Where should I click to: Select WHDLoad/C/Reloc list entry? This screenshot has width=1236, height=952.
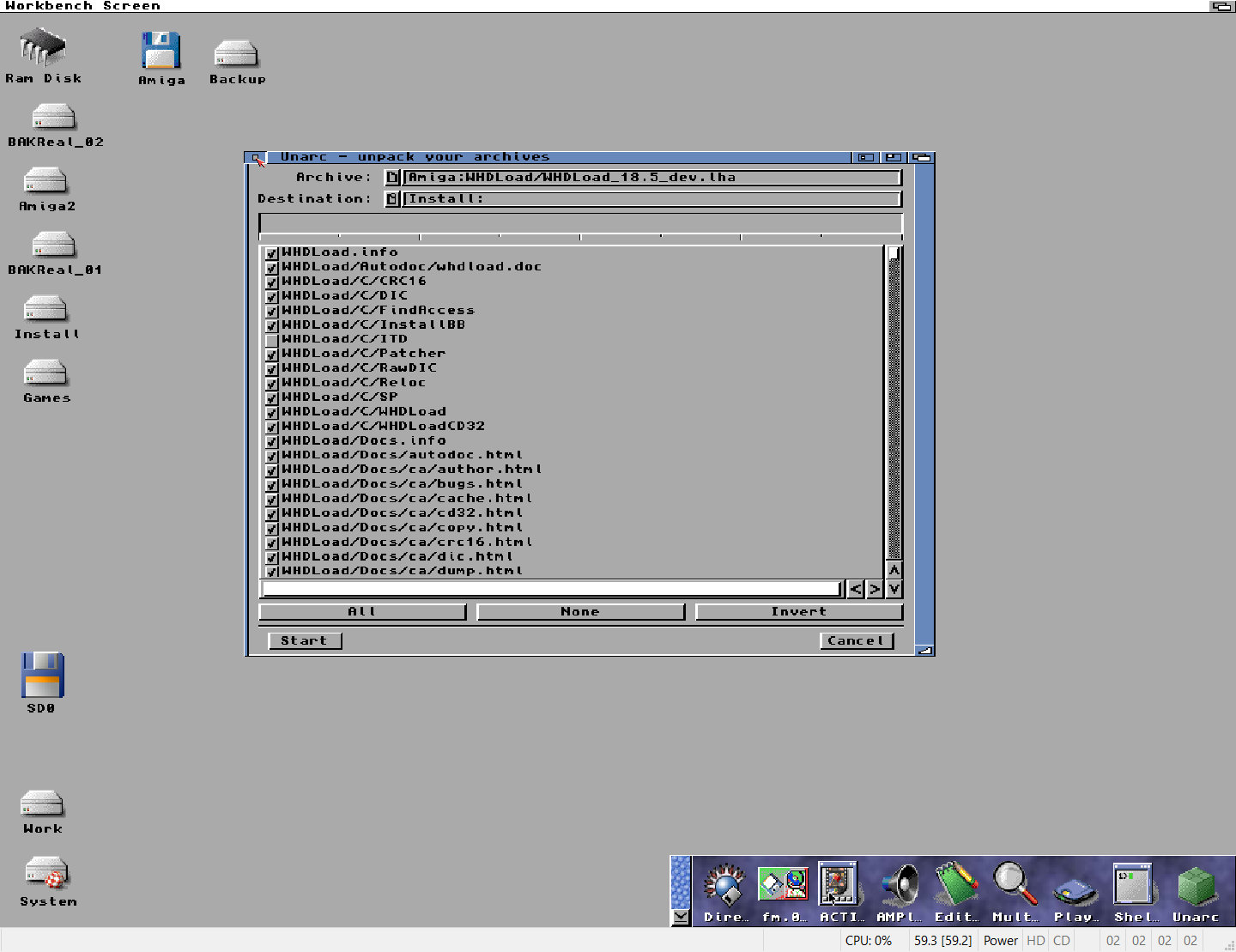354,383
